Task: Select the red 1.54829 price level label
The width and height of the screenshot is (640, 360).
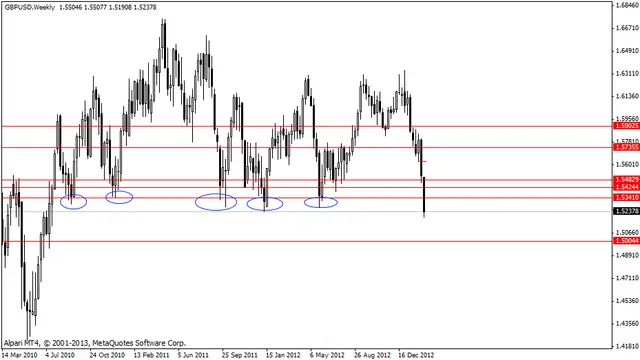Action: coord(627,180)
